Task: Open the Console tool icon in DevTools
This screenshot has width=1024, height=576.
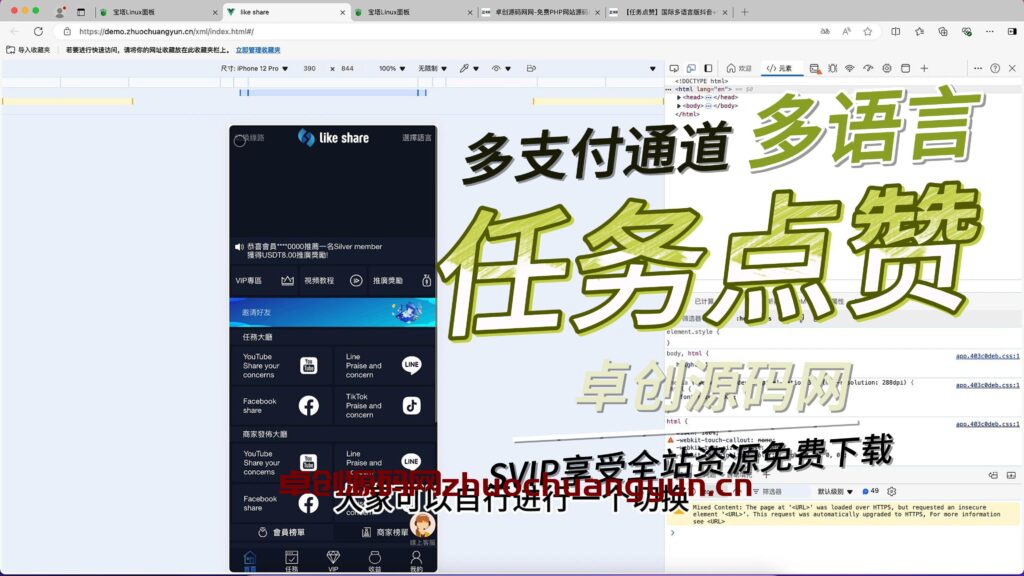Action: click(814, 68)
